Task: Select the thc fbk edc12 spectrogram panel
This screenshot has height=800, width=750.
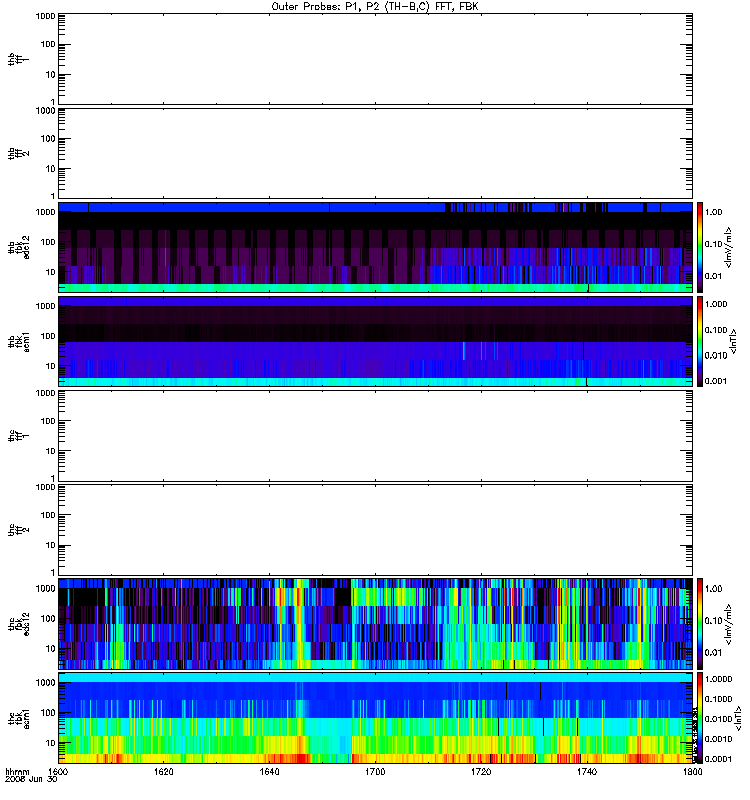Action: 375,623
